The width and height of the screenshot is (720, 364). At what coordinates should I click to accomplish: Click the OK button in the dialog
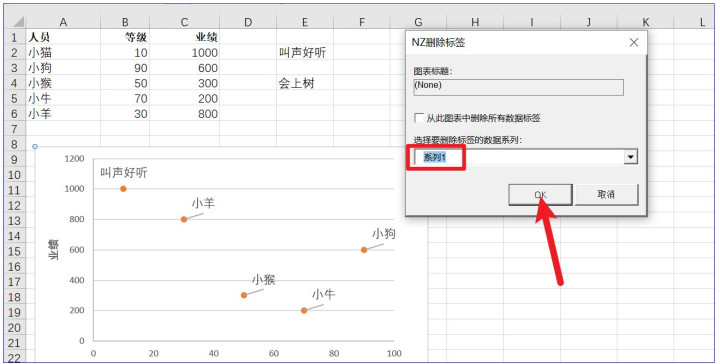tap(540, 195)
